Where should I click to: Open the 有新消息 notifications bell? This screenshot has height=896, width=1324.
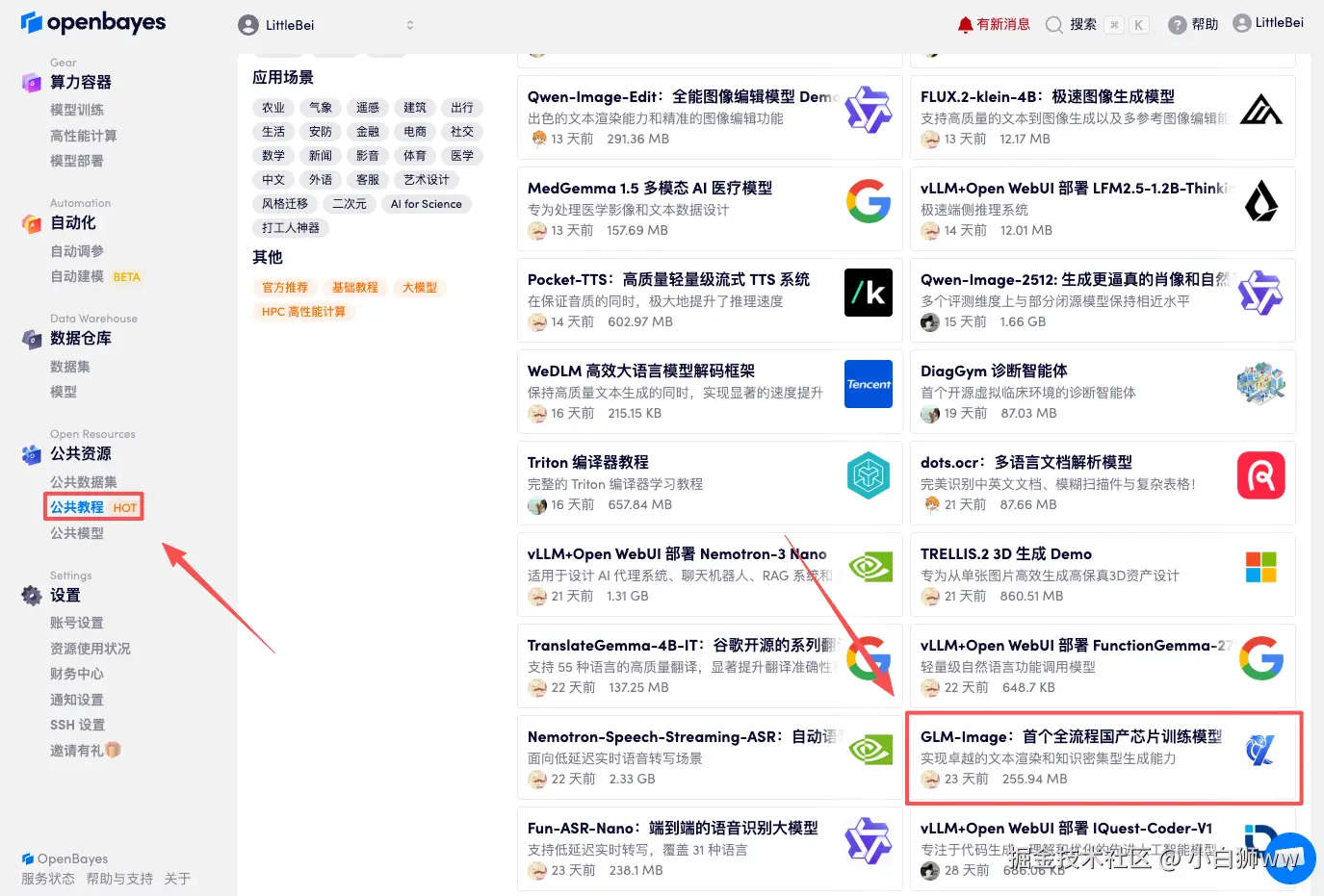pyautogui.click(x=993, y=24)
